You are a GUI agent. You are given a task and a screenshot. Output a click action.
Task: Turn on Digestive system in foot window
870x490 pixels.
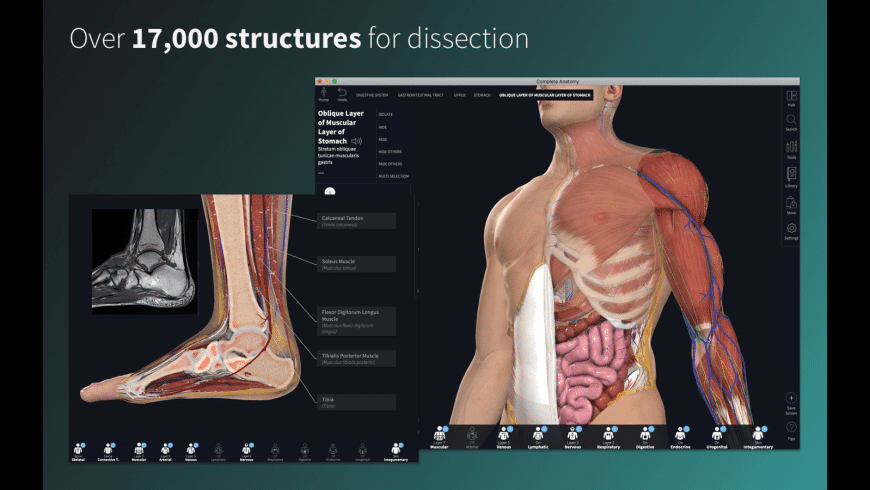click(x=304, y=451)
